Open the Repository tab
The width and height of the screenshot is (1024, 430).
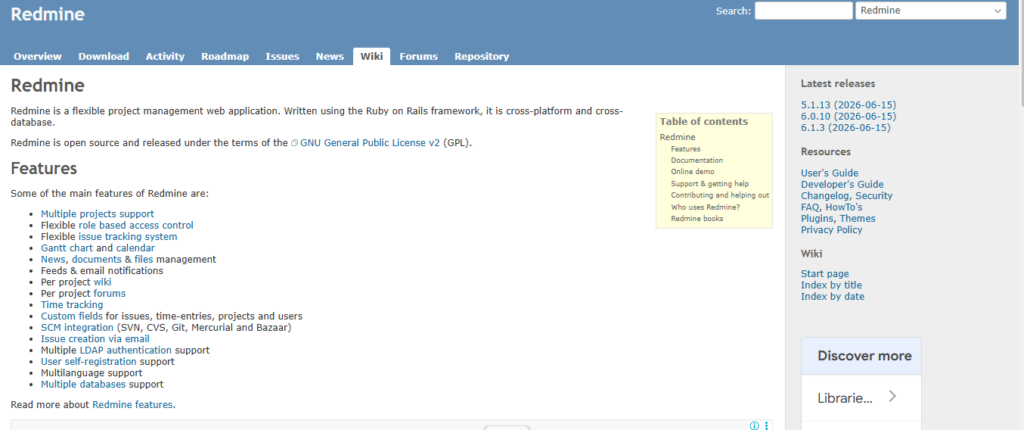[482, 56]
